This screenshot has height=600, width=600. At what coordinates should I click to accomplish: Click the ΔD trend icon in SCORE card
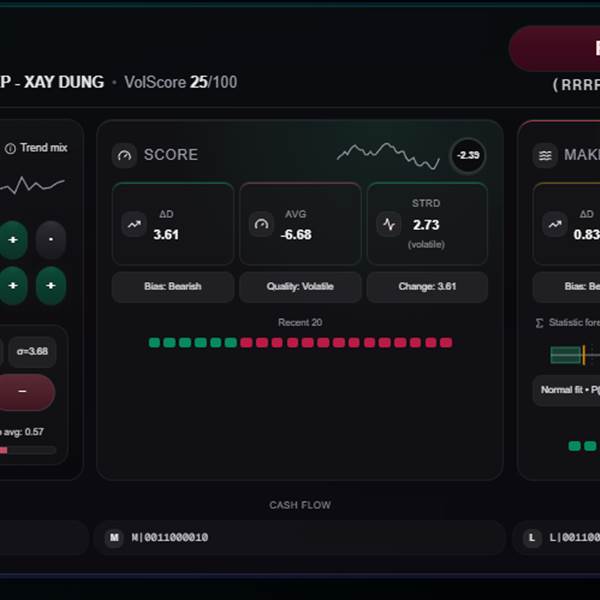[x=134, y=224]
